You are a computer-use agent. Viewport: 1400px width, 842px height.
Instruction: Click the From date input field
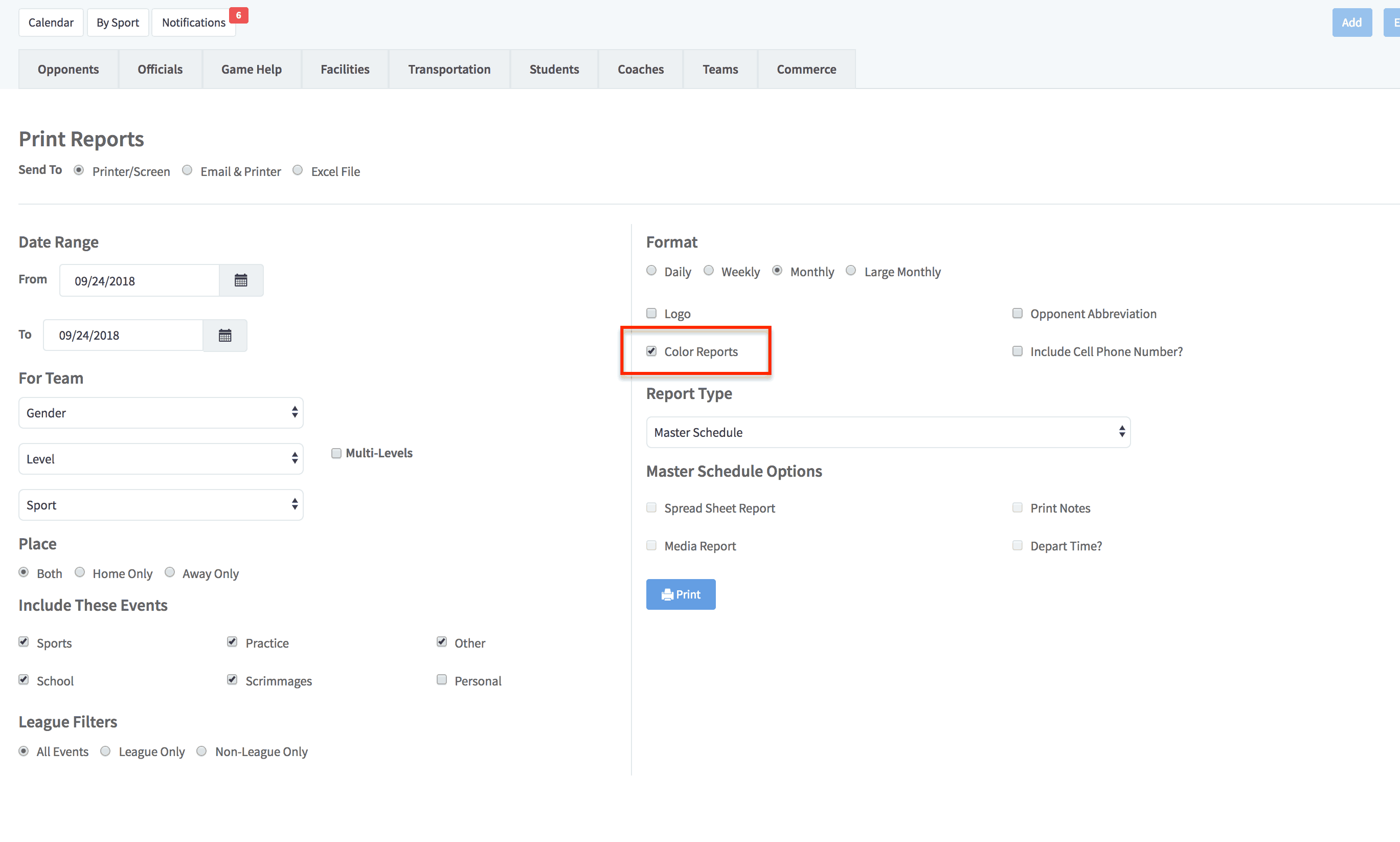tap(140, 280)
